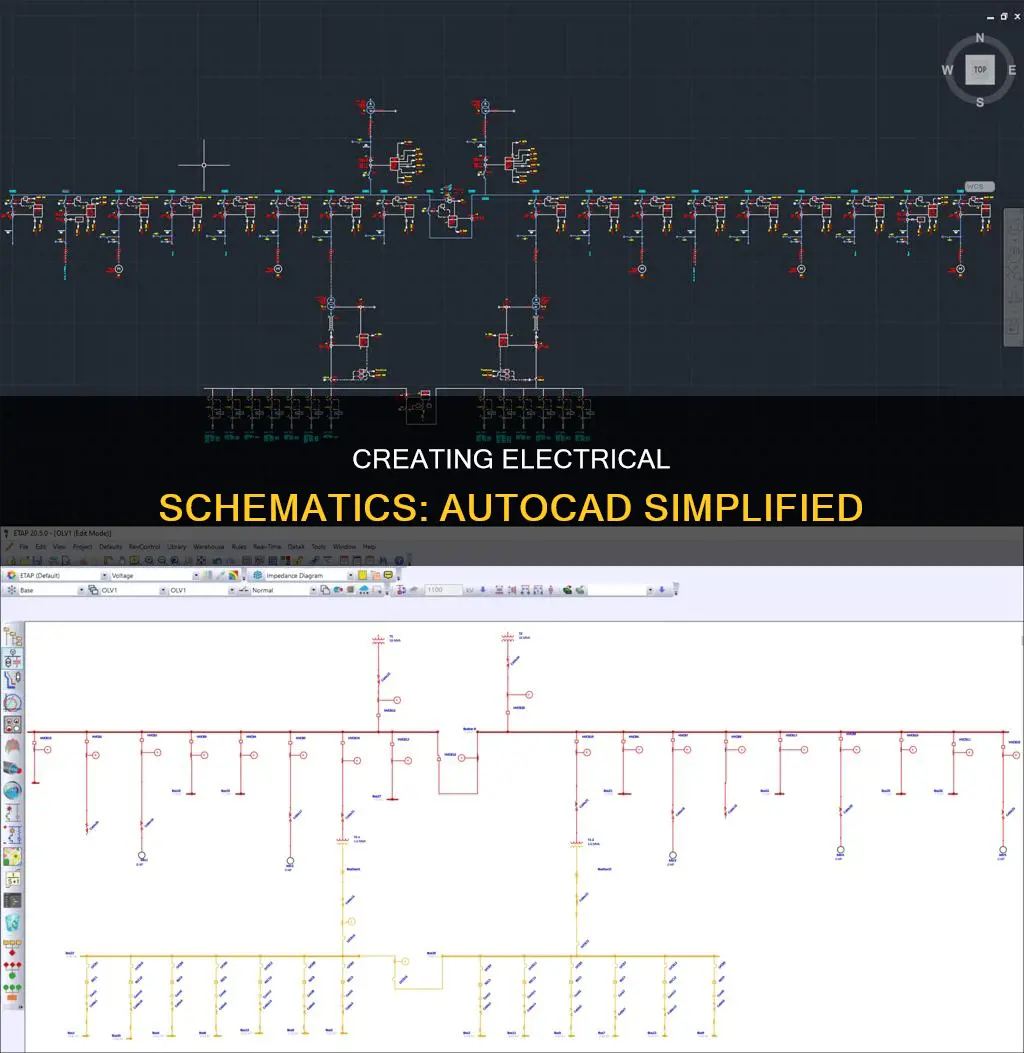Click the cloud icon in the configuration toolbar
This screenshot has width=1024, height=1053.
[x=364, y=590]
